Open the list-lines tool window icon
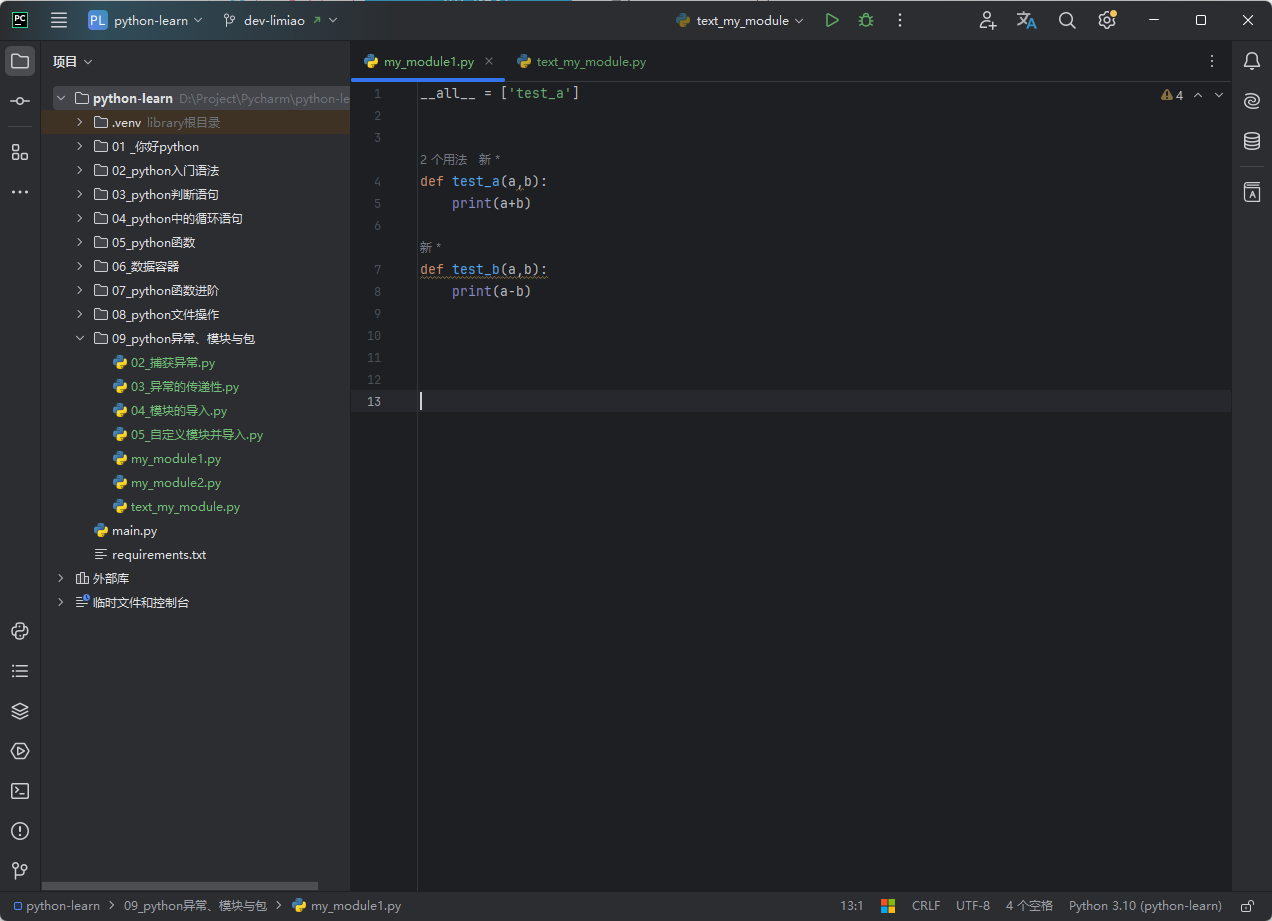This screenshot has height=921, width=1272. click(20, 671)
